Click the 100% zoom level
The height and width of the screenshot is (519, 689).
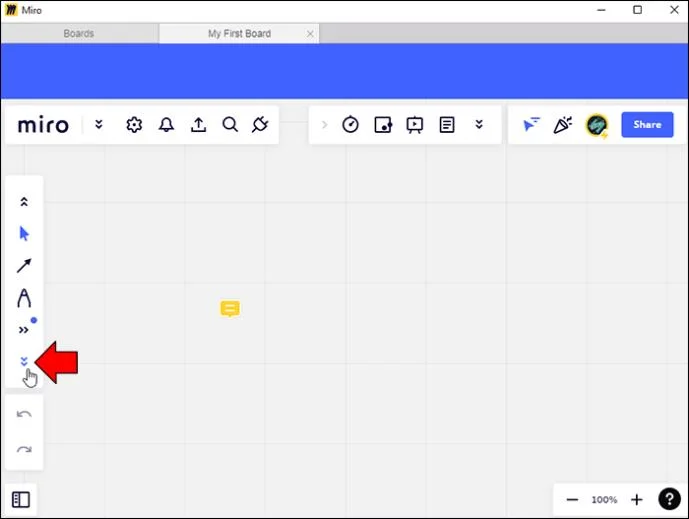[x=604, y=499]
